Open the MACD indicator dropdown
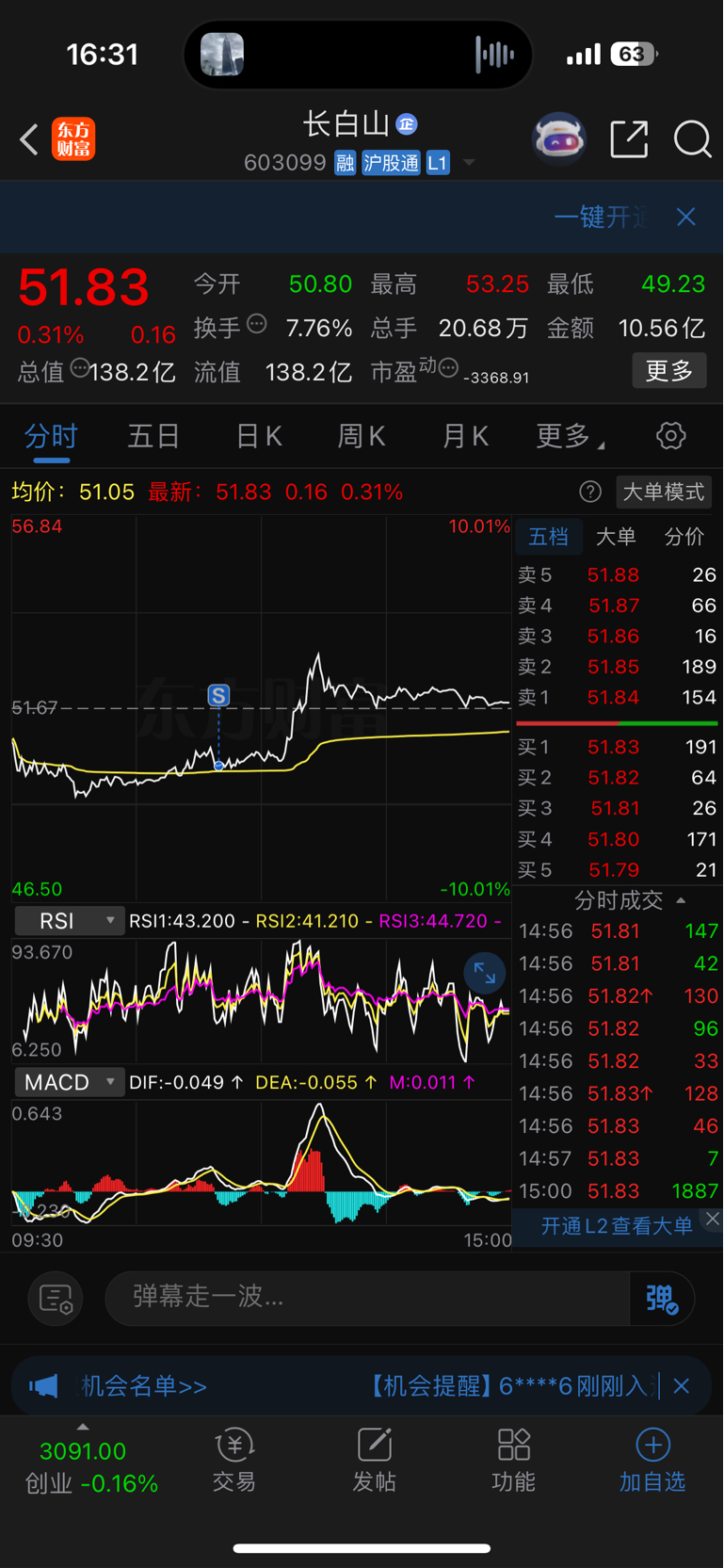This screenshot has width=724, height=1568. 69,1082
